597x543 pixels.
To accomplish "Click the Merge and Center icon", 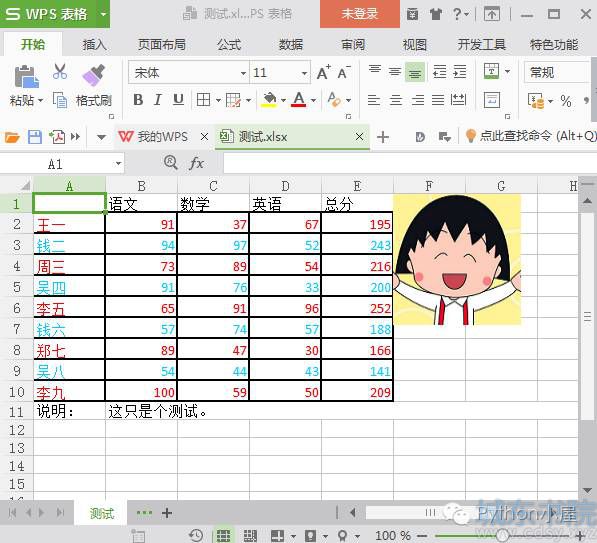I will click(x=492, y=71).
